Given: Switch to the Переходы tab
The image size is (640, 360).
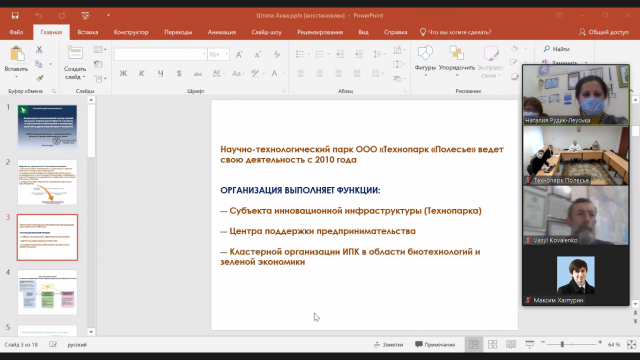Looking at the screenshot, I should pyautogui.click(x=178, y=32).
